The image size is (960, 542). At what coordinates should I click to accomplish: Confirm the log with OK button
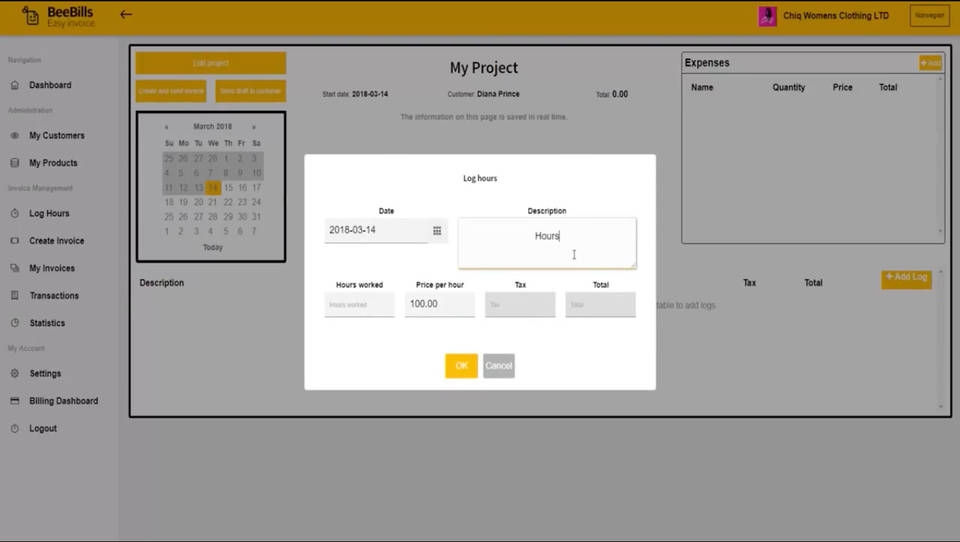[461, 366]
